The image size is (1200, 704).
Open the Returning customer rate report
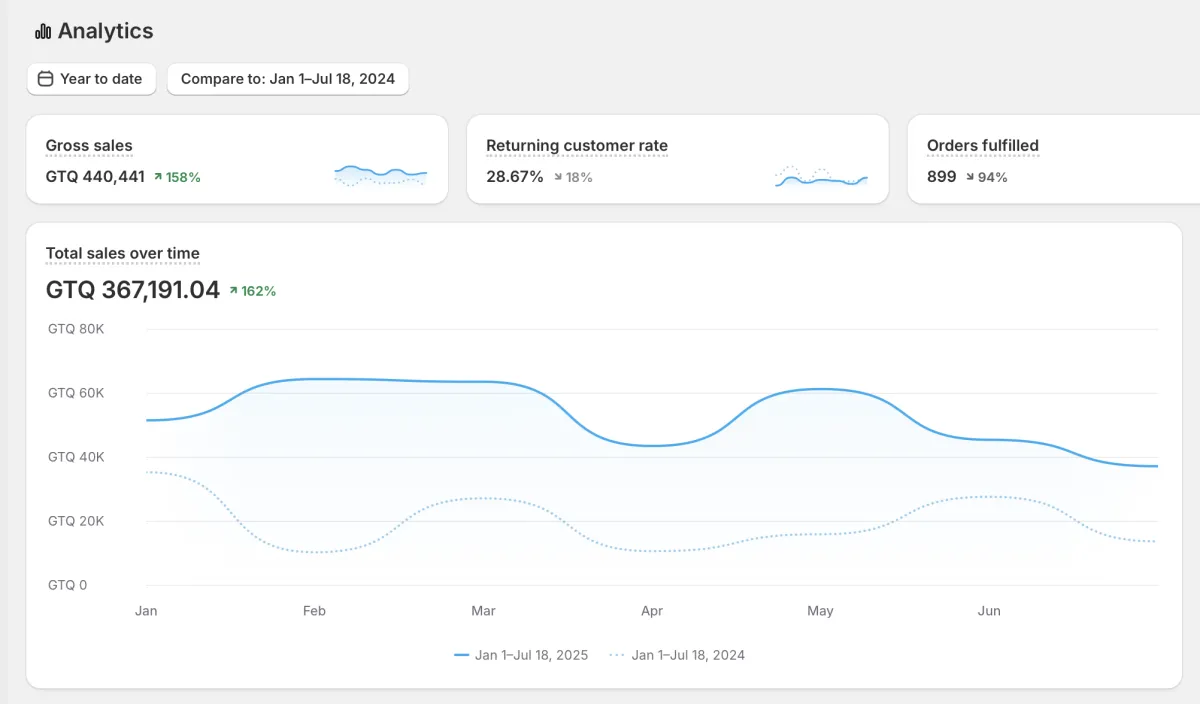(576, 146)
